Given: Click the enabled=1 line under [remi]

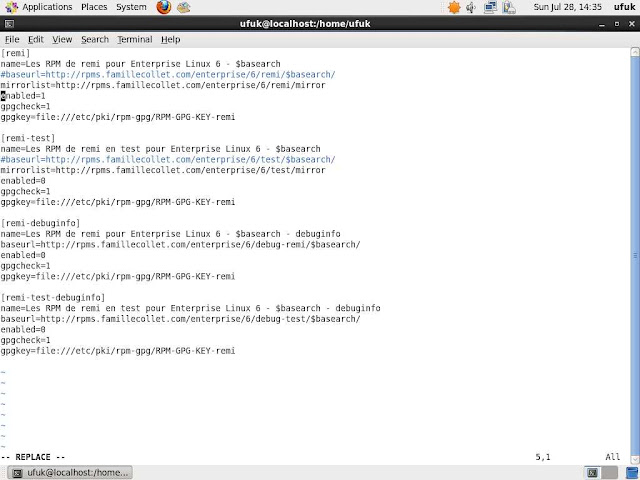Looking at the screenshot, I should [x=23, y=96].
